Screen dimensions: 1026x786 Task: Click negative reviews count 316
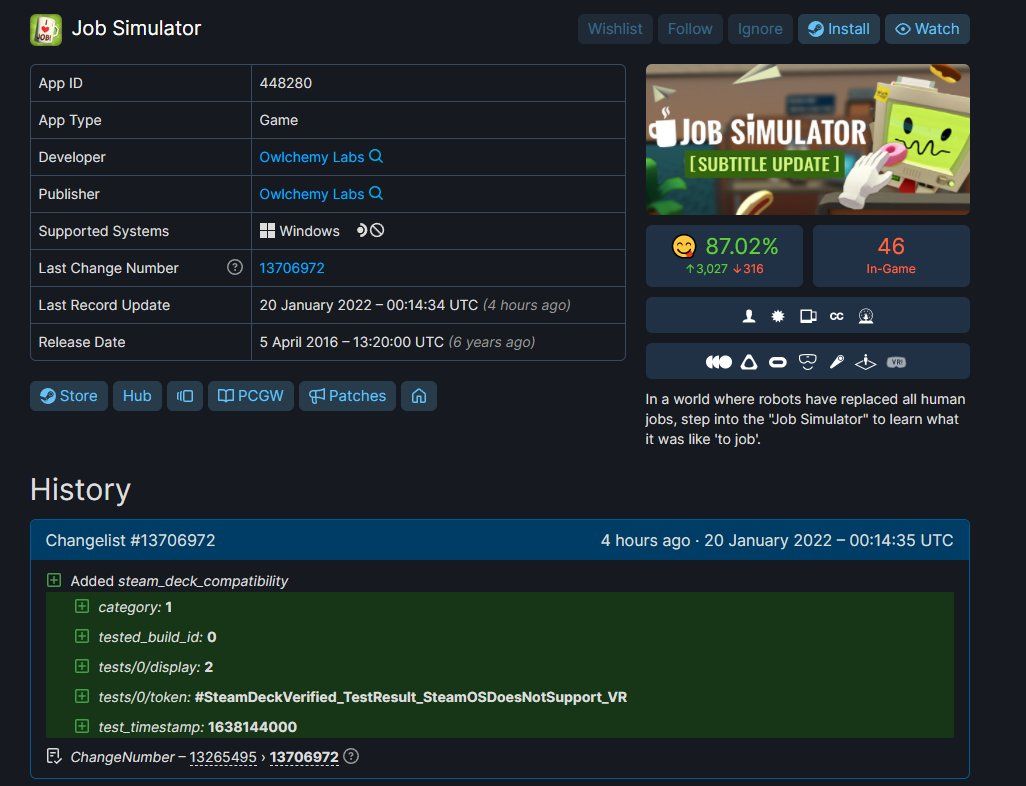tap(748, 268)
